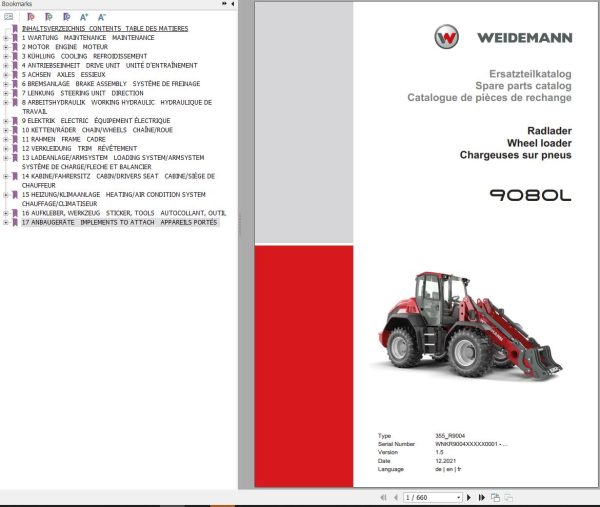Screen dimensions: 600x507
Task: Expand the 7 LENKUNG STEERING UNIT bookmark
Action: pos(6,93)
